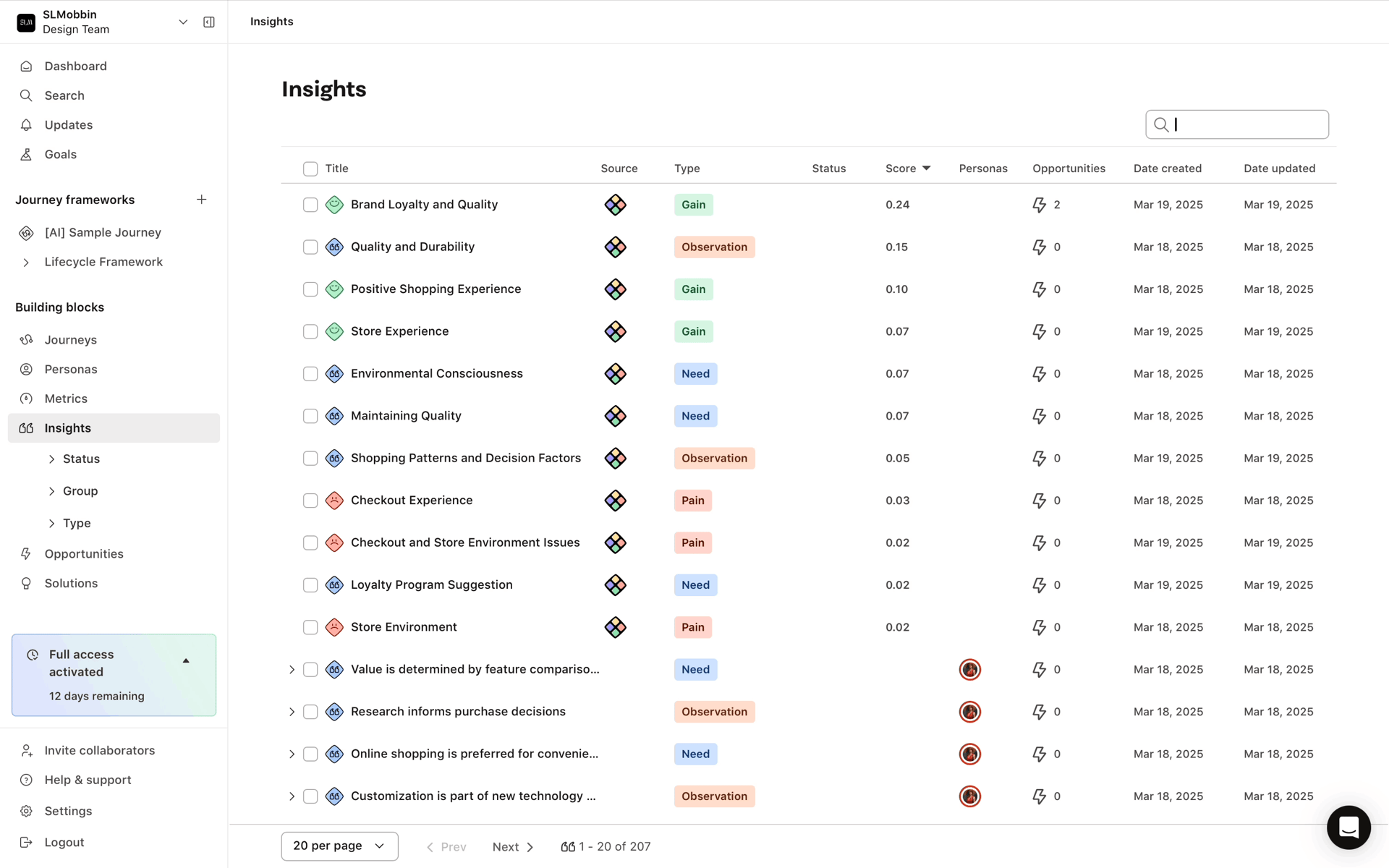Click the source icon for Brand Loyalty and Quality
Viewport: 1389px width, 868px height.
point(616,205)
